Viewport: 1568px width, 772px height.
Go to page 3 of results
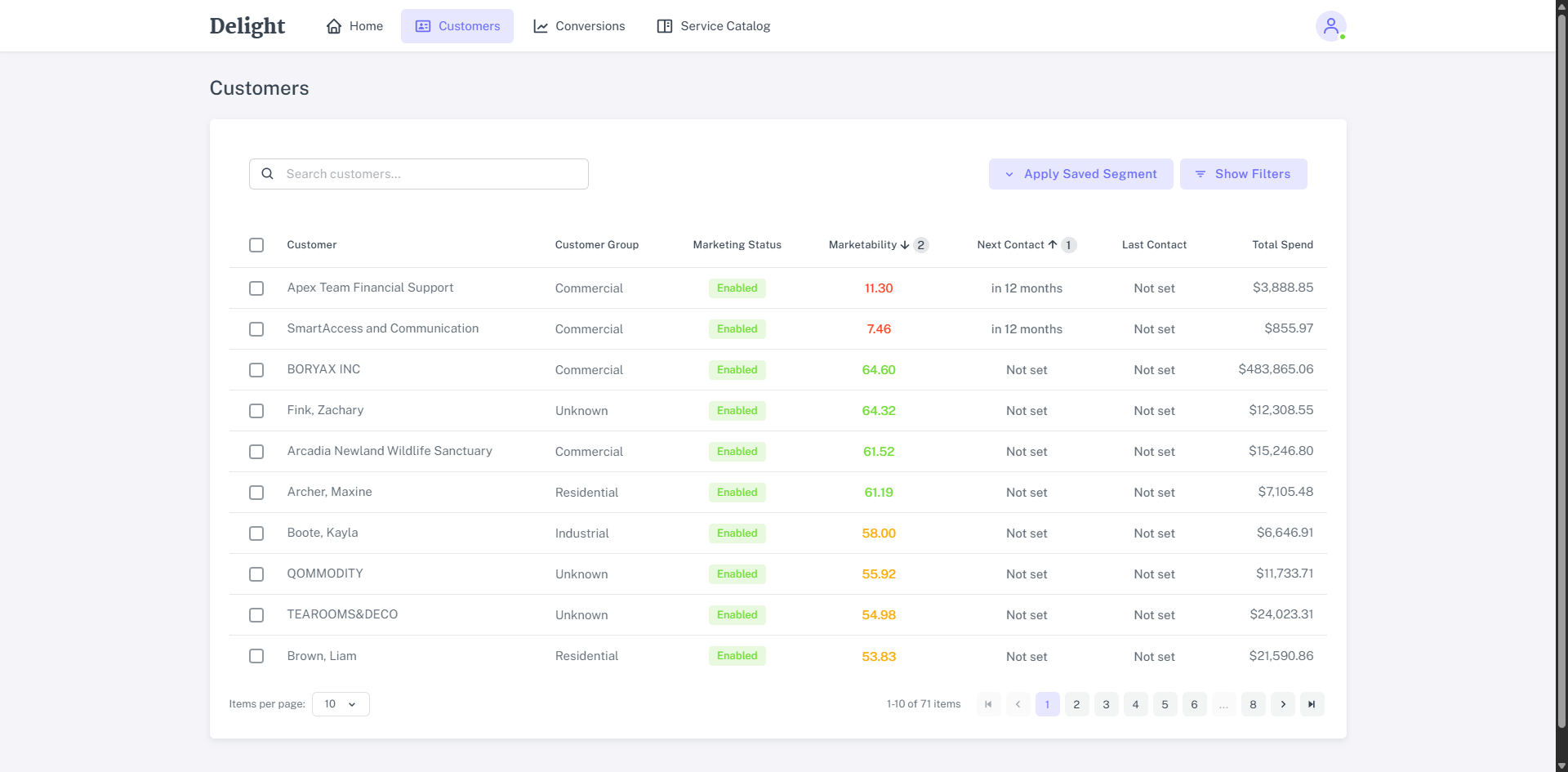click(1106, 704)
